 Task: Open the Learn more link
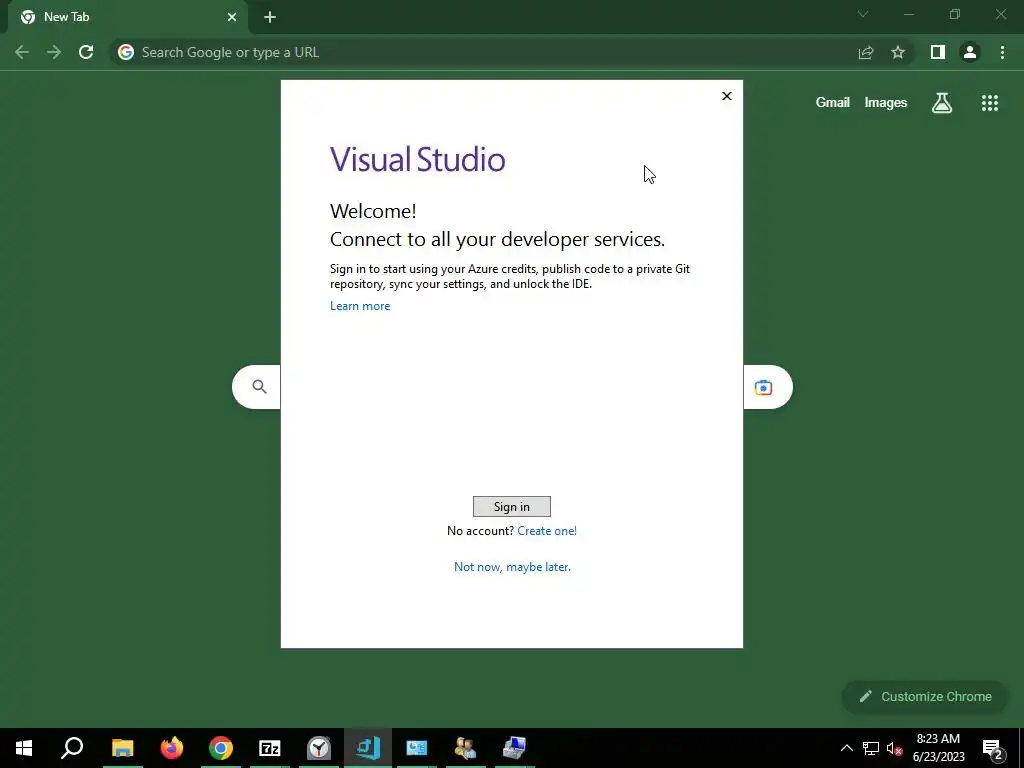(x=360, y=306)
